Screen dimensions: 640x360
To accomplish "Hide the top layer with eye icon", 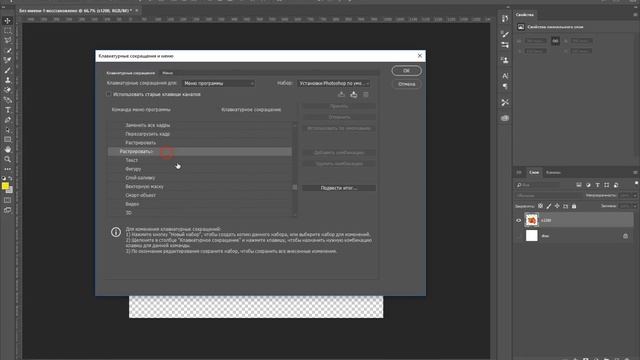I will coord(518,220).
